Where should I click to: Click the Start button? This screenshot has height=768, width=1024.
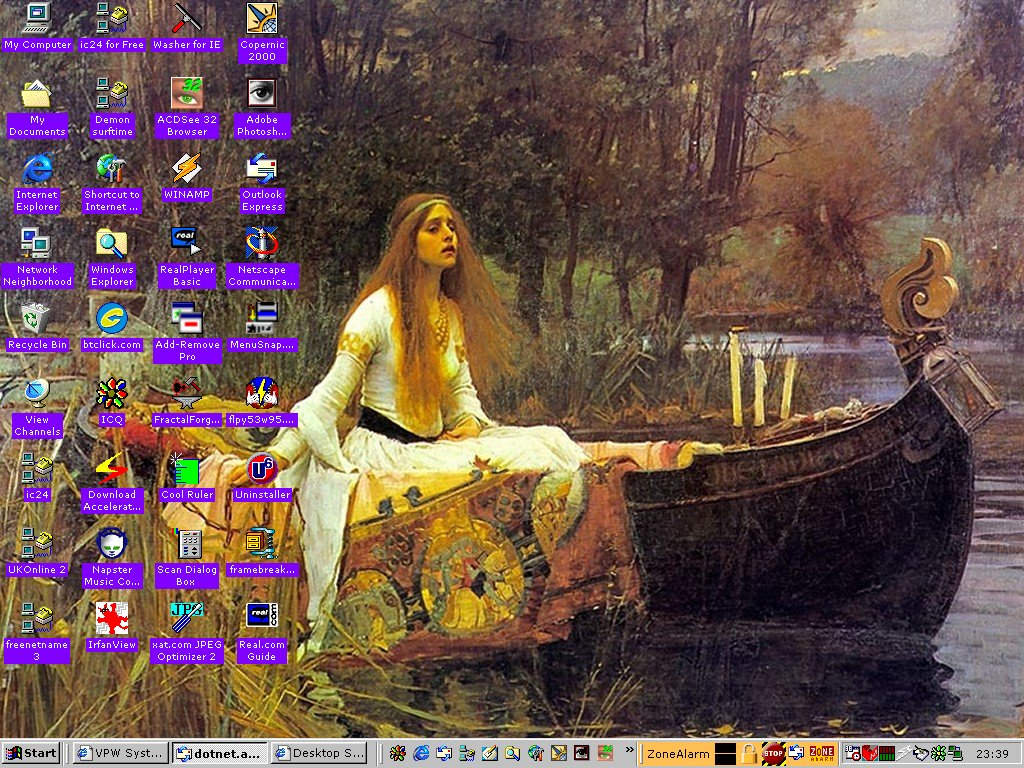[31, 753]
